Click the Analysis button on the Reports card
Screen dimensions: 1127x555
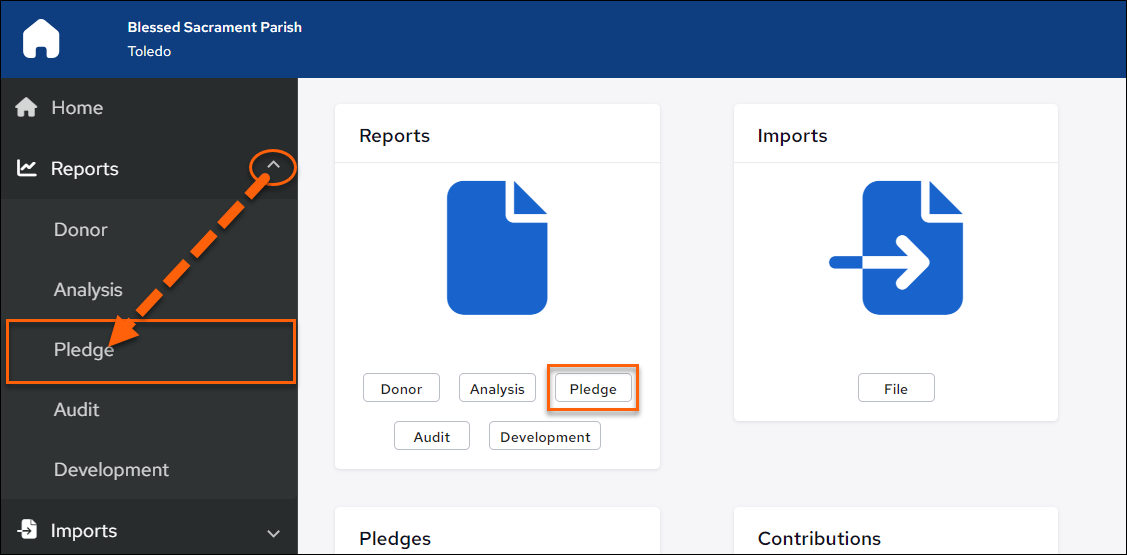click(497, 388)
